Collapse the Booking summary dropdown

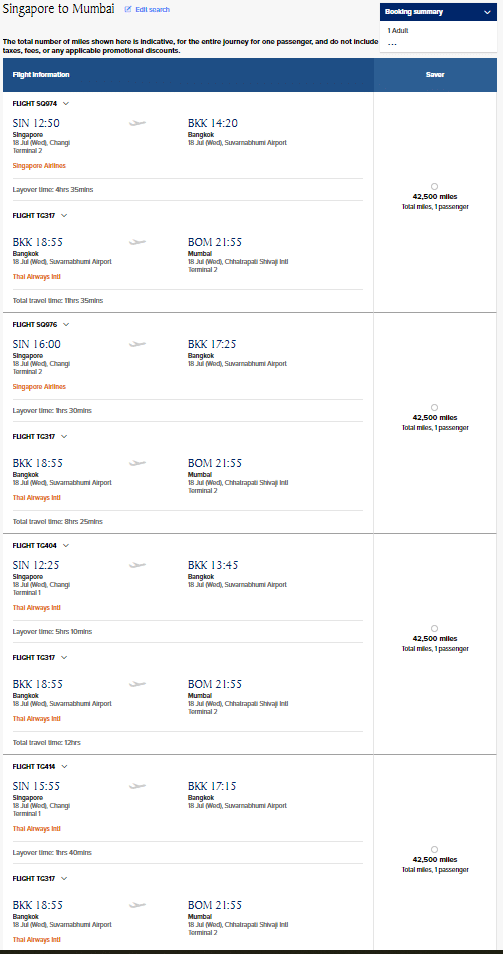487,12
